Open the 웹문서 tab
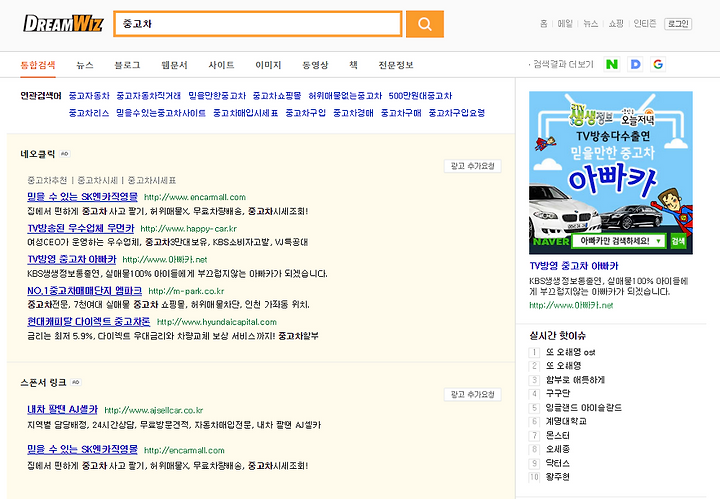 [174, 65]
